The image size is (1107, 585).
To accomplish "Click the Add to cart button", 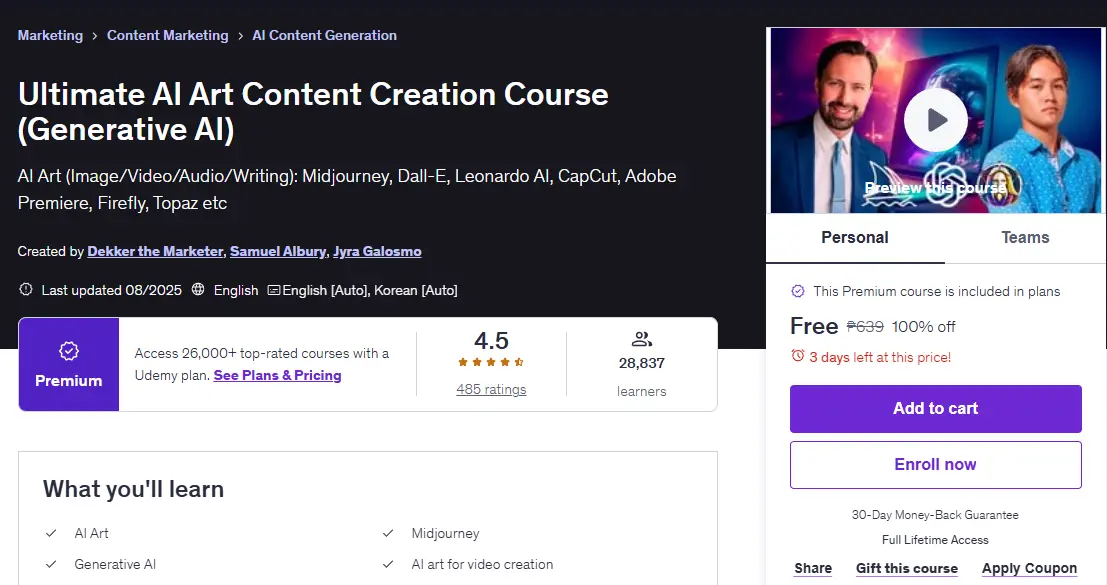I will [x=935, y=409].
